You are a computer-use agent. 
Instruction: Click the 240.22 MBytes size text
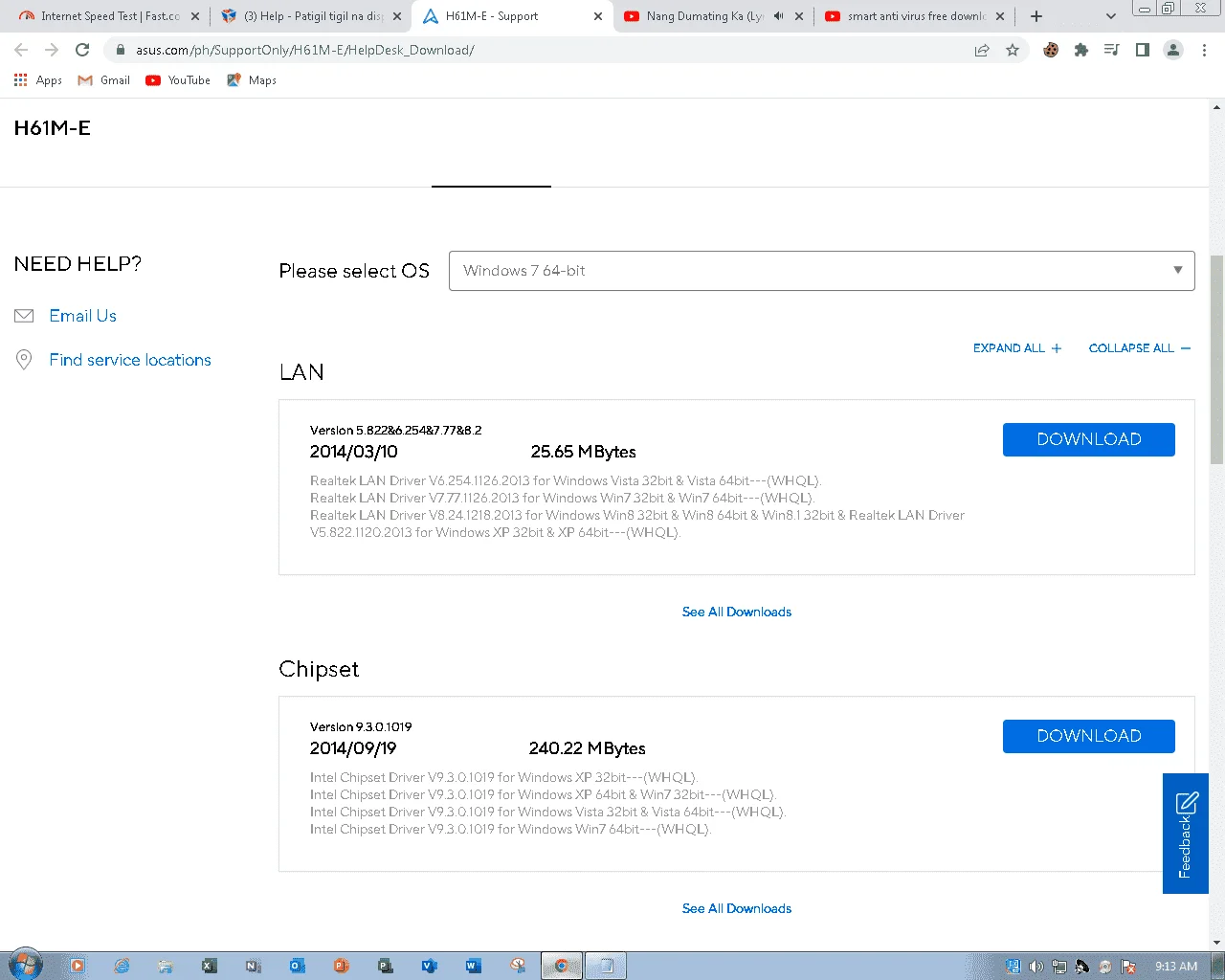[588, 748]
